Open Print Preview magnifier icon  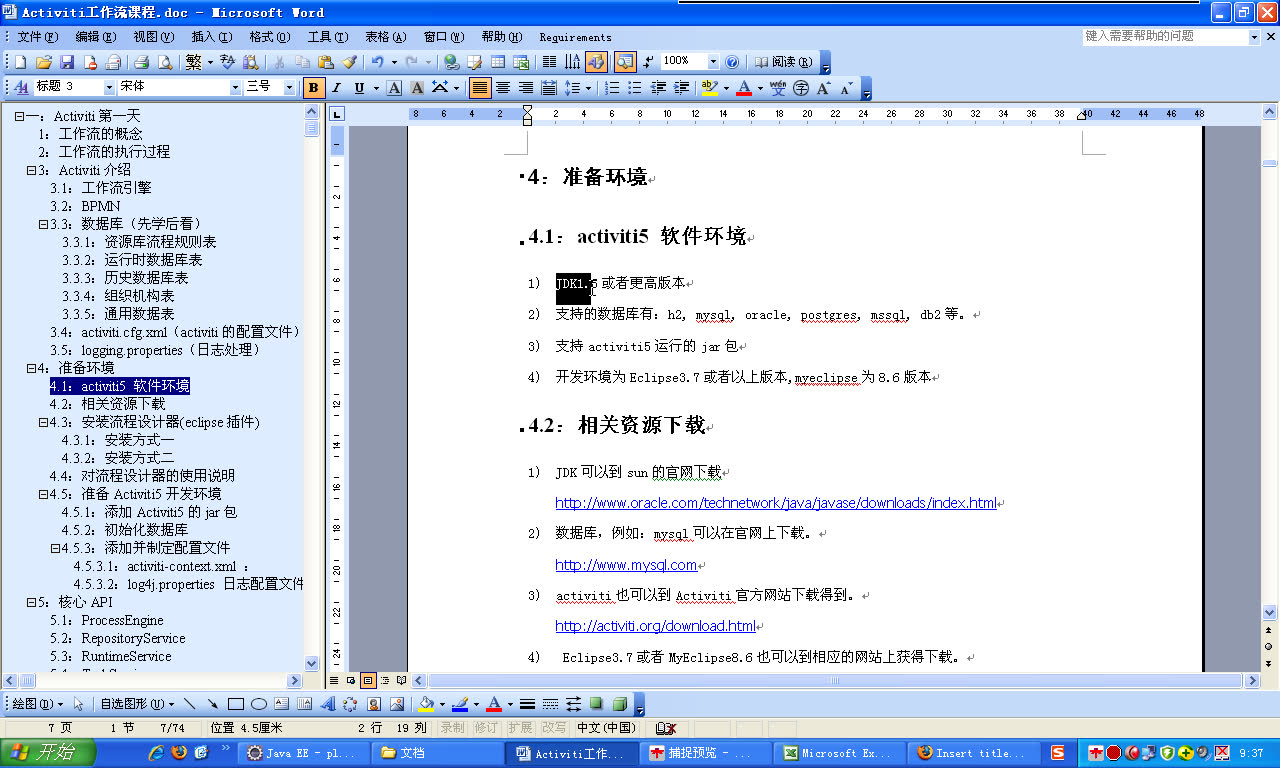point(165,62)
